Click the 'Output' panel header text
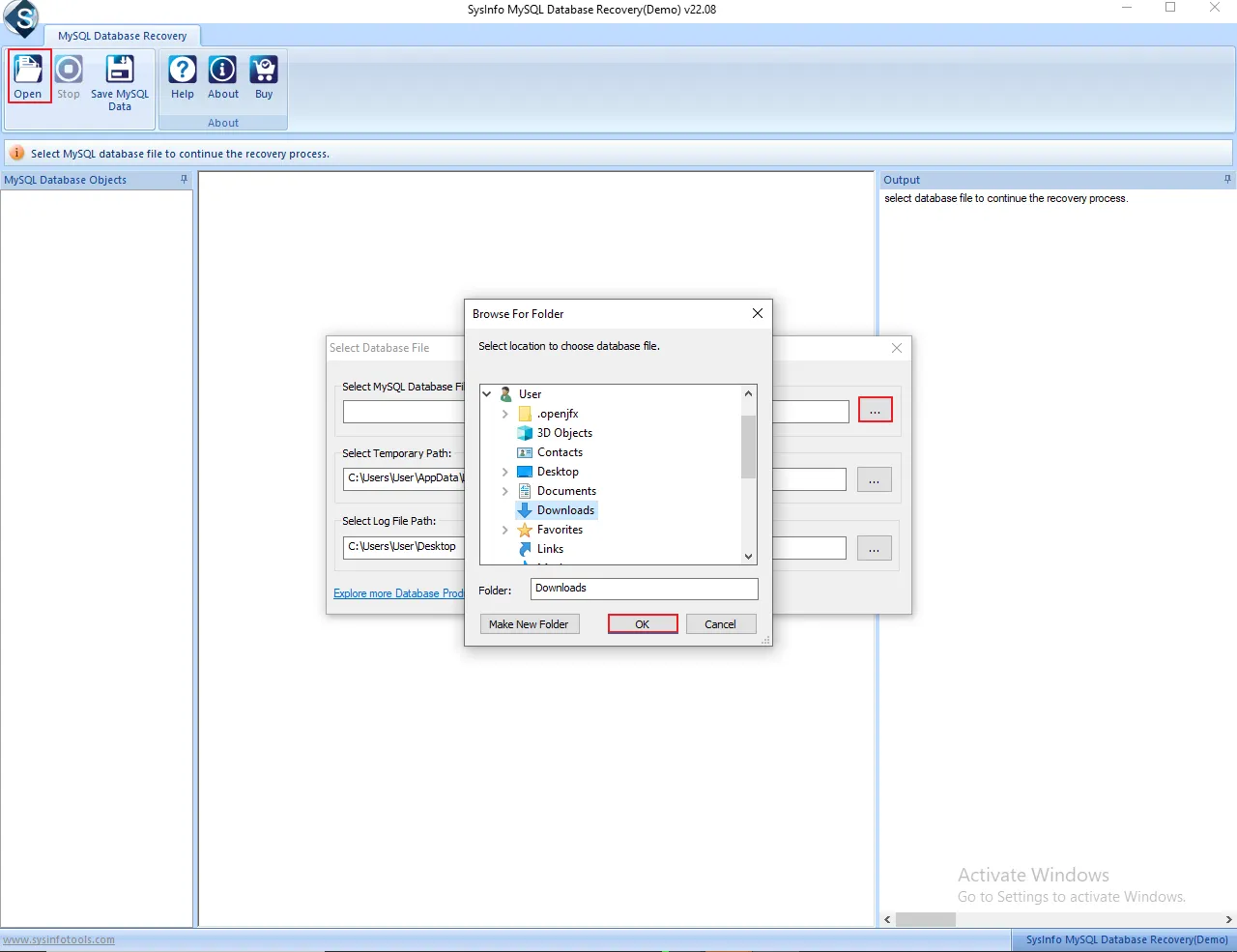1237x952 pixels. [902, 180]
